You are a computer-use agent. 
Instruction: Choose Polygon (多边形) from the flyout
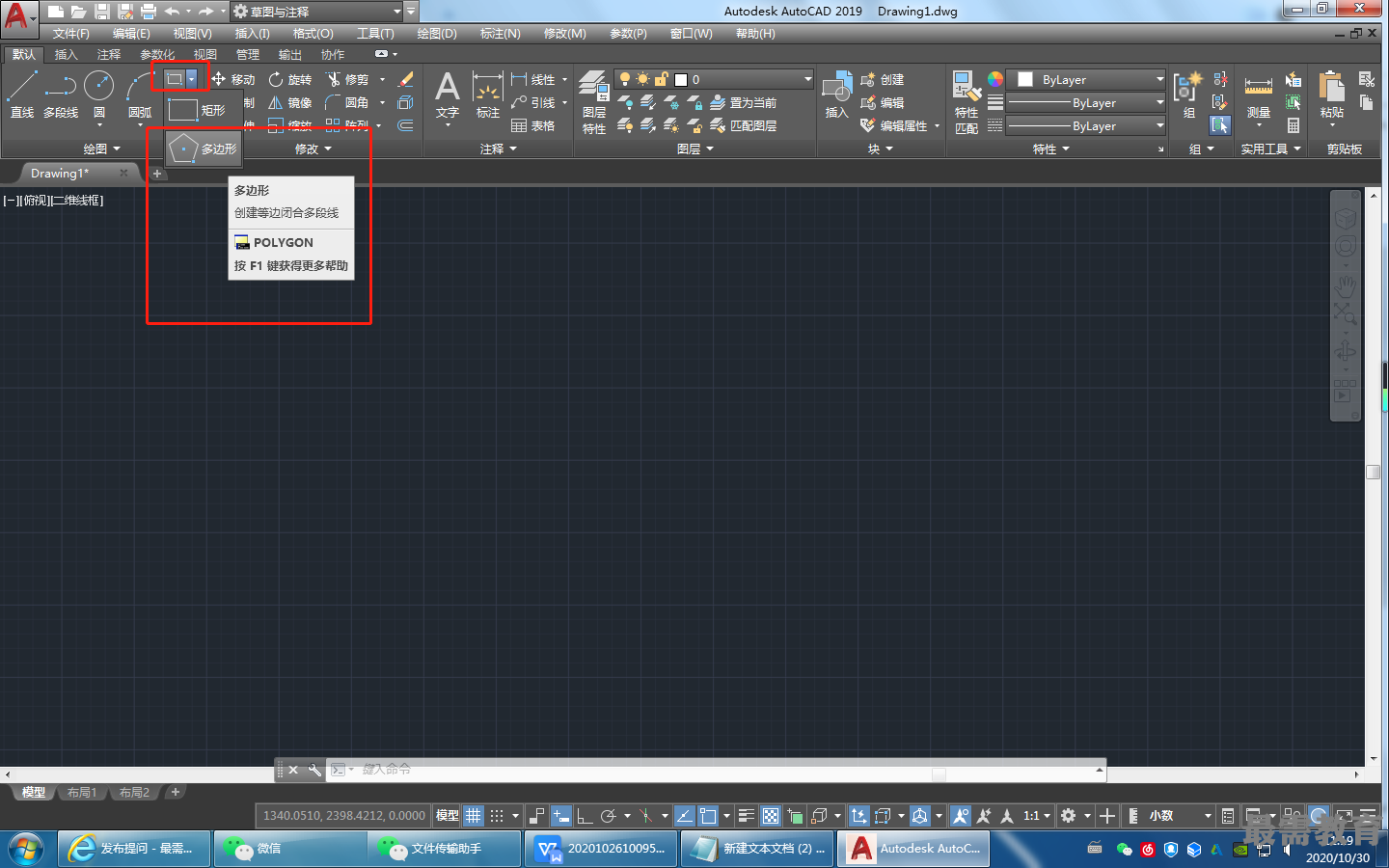[x=204, y=149]
